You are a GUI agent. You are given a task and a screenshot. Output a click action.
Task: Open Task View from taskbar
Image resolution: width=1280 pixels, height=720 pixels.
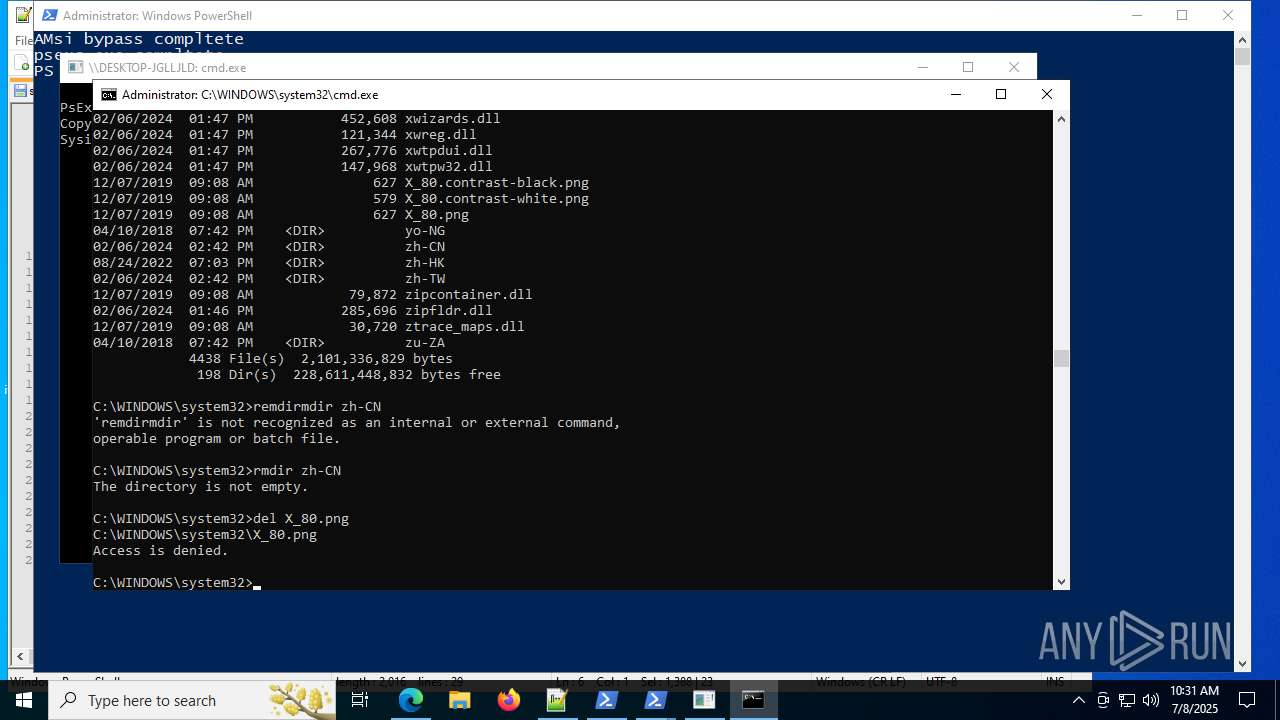(360, 700)
